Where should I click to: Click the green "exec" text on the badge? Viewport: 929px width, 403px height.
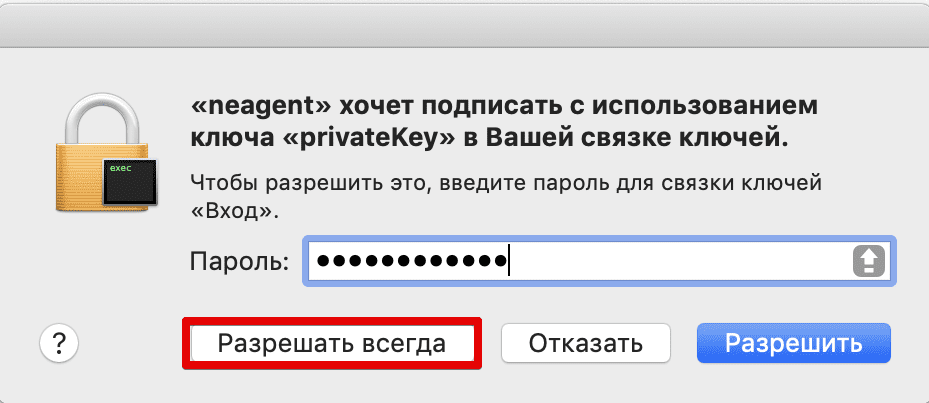(x=121, y=169)
